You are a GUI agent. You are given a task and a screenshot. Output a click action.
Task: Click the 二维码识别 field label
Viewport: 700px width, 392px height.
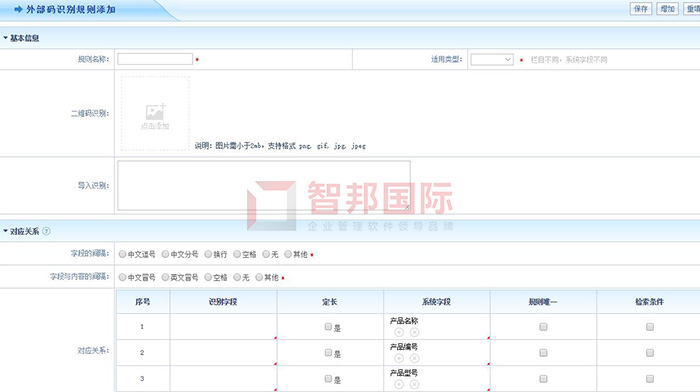pos(90,113)
